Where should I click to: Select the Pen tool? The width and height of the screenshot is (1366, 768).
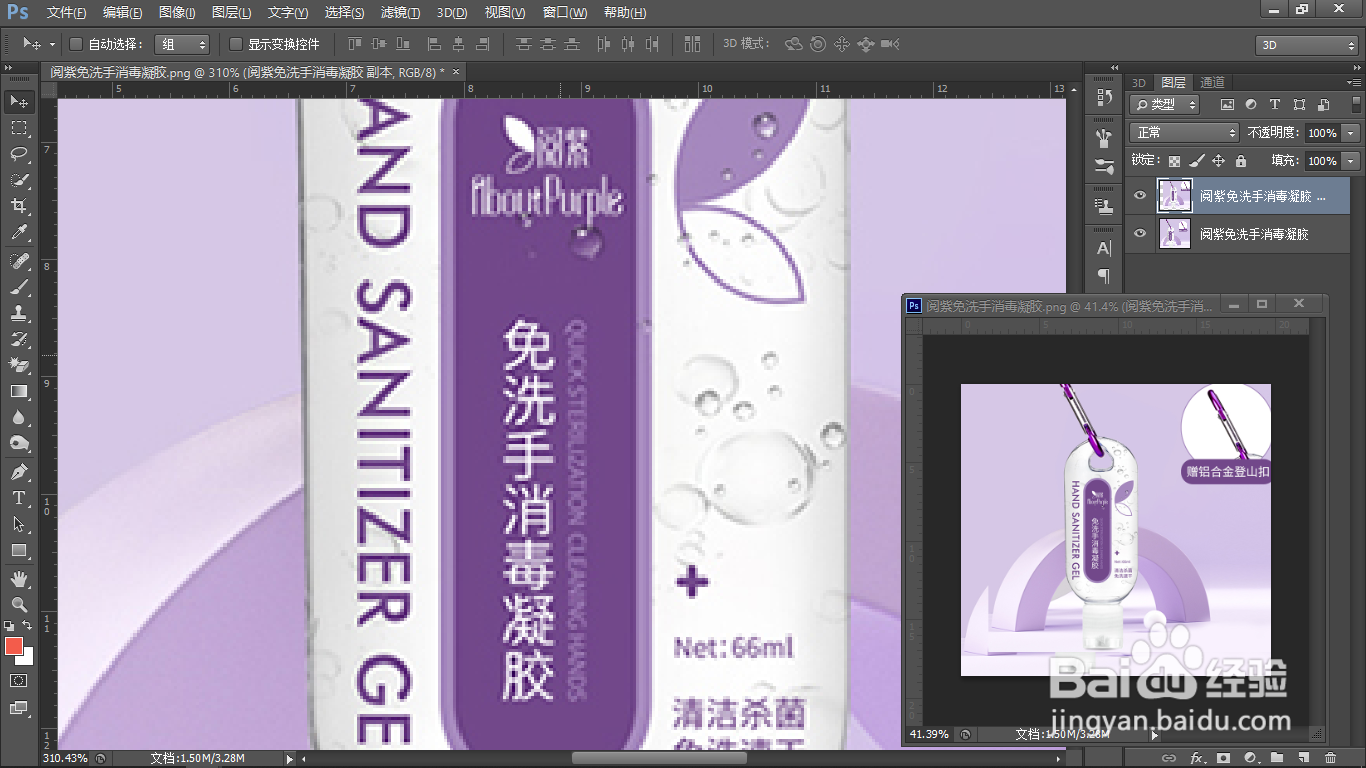19,472
